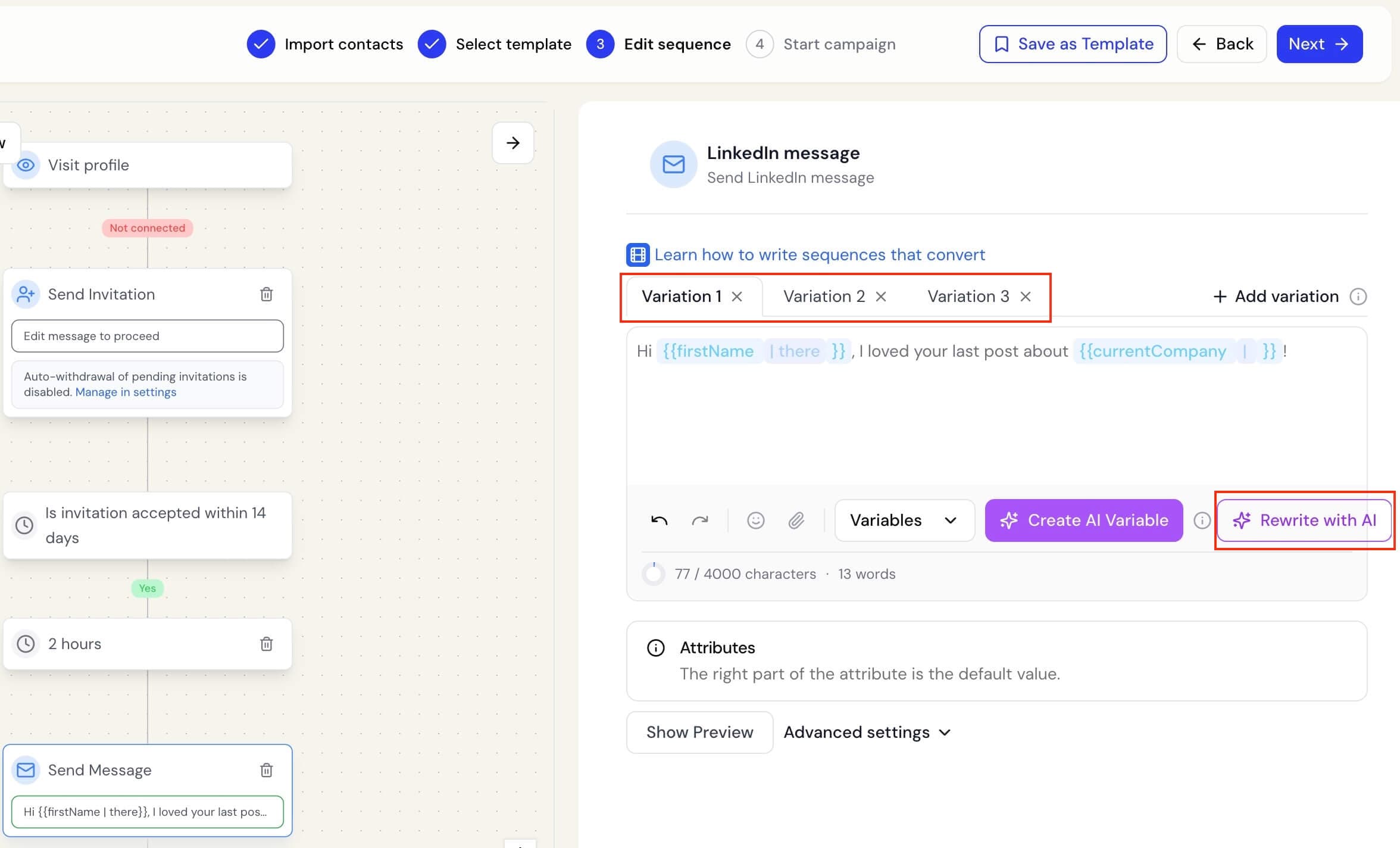Click the Start campaign step
The image size is (1400, 848).
pos(821,44)
